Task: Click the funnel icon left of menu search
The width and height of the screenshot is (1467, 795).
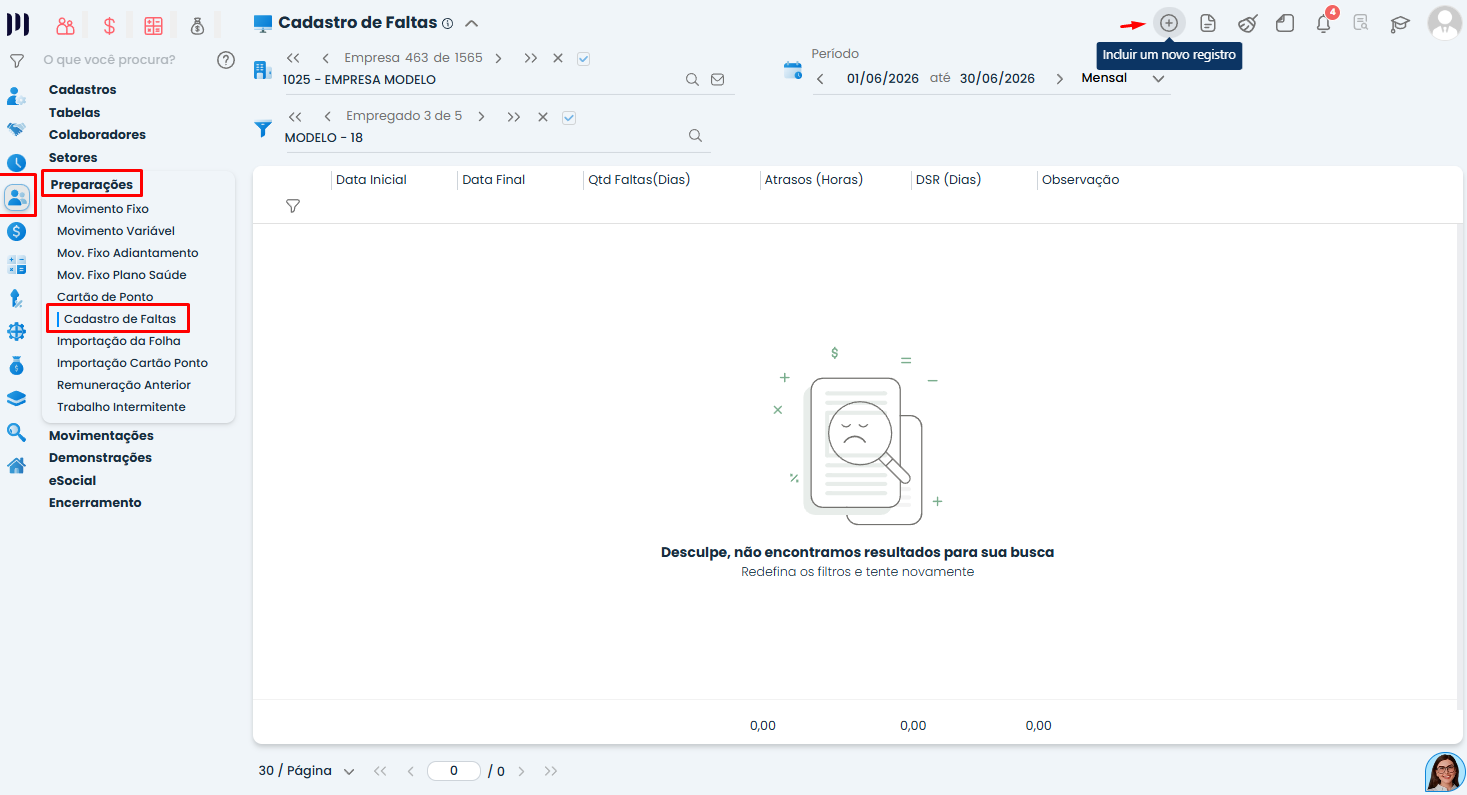Action: coord(16,61)
